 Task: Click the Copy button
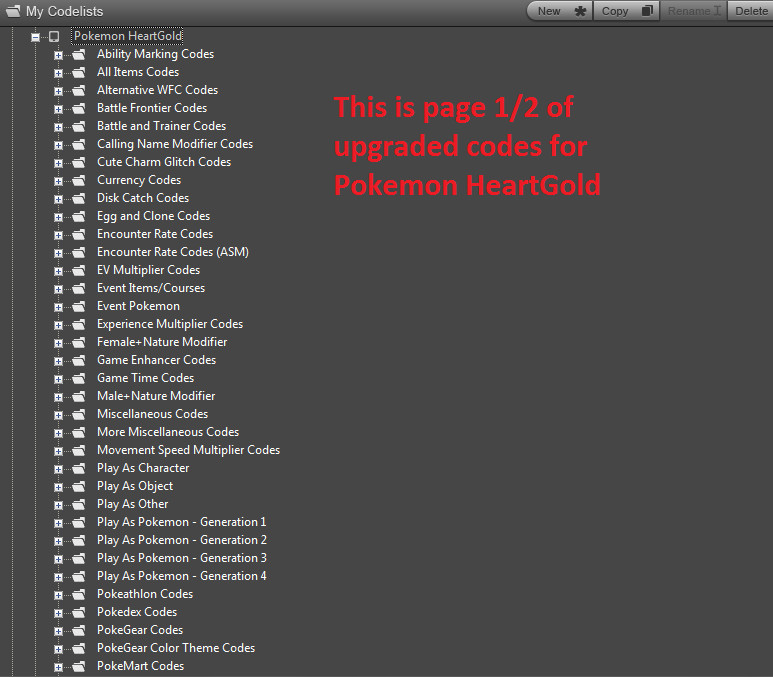pyautogui.click(x=626, y=11)
